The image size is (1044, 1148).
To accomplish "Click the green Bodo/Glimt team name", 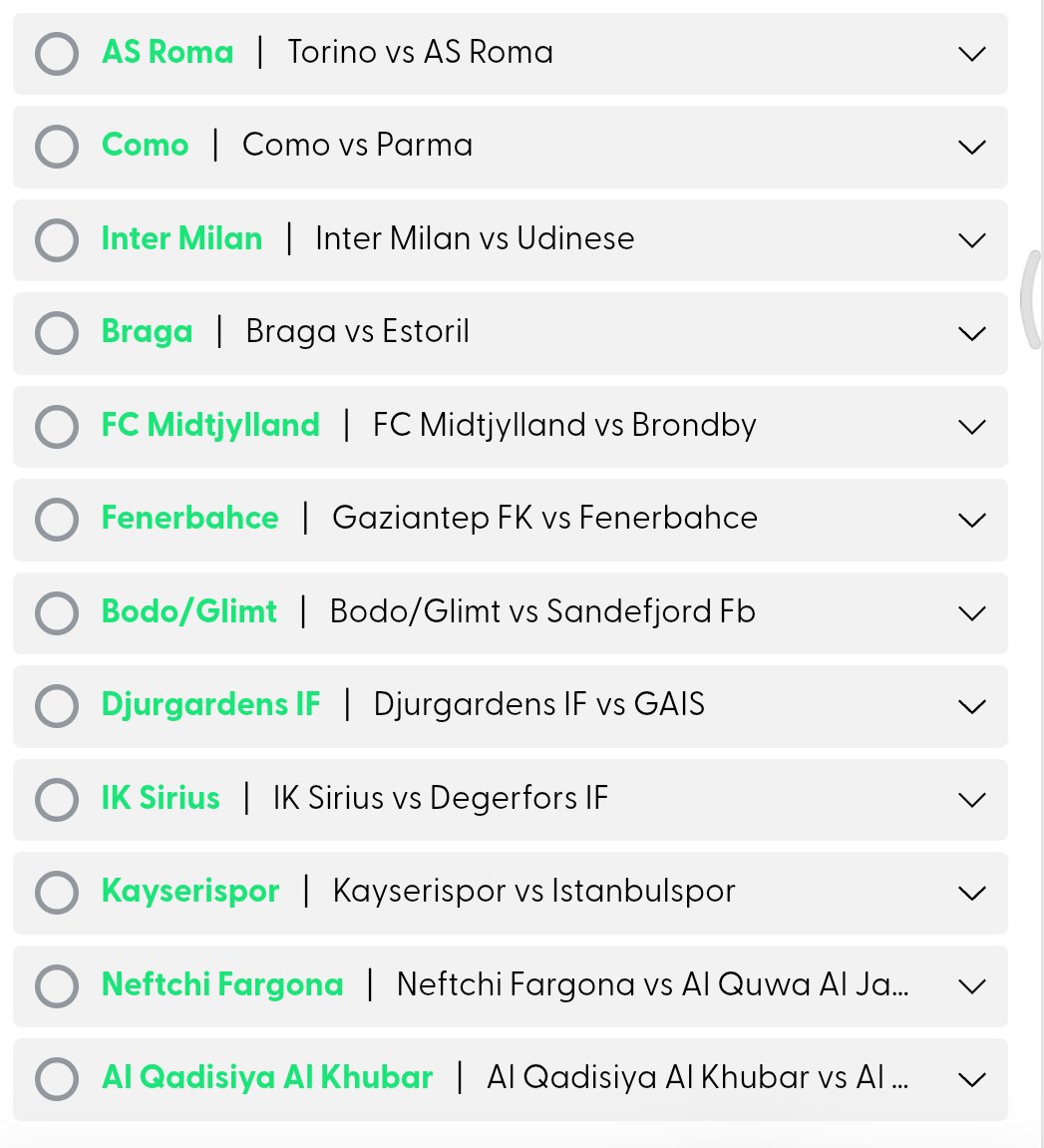I will point(188,611).
